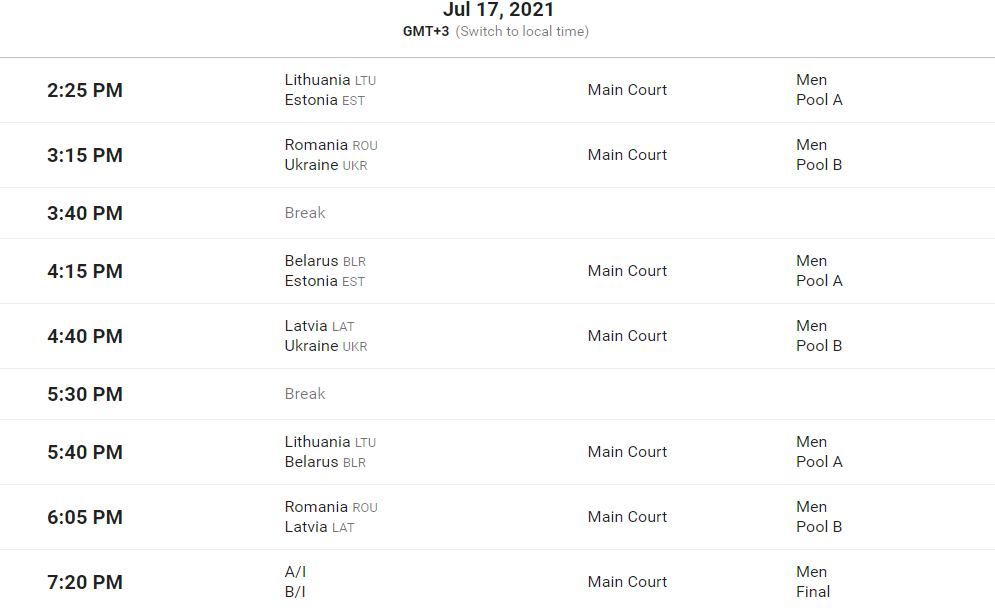Select Lithuania in the 2:25 PM game
The width and height of the screenshot is (995, 612).
317,80
